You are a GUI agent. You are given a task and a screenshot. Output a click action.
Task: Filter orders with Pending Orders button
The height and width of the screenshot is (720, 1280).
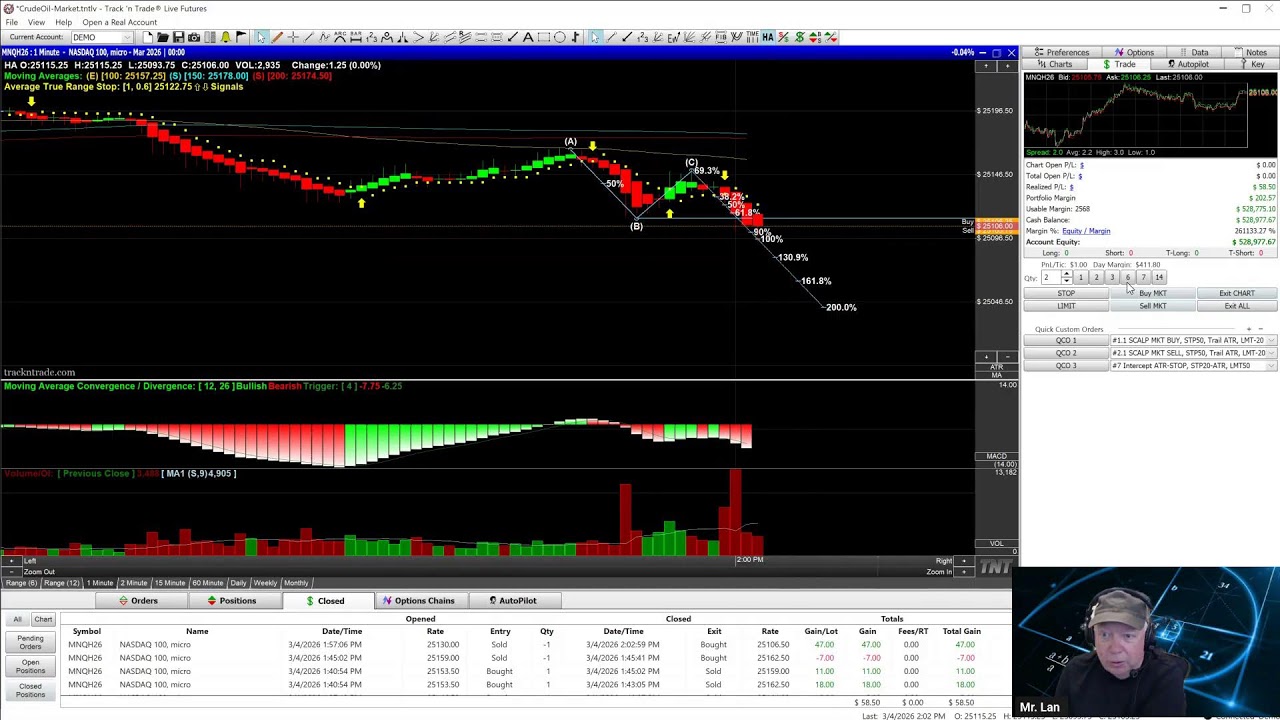(30, 643)
